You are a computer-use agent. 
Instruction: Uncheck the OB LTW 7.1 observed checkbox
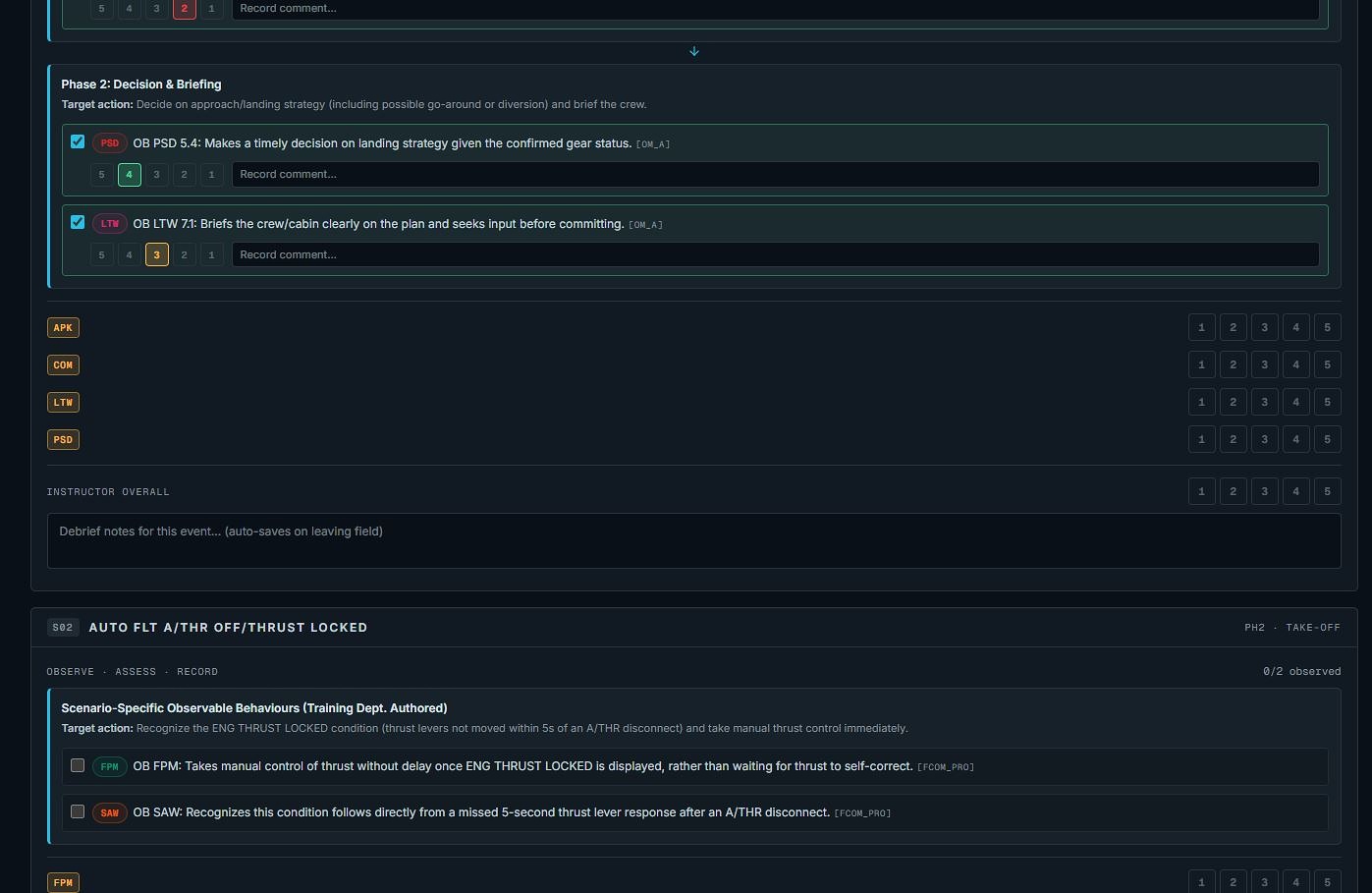pyautogui.click(x=78, y=222)
